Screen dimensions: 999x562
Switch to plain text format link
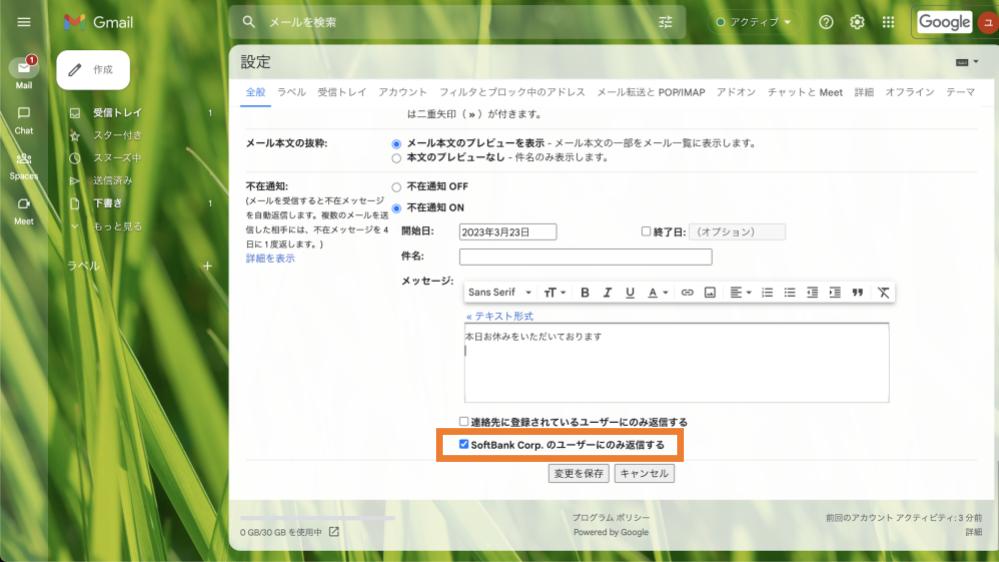(x=500, y=316)
